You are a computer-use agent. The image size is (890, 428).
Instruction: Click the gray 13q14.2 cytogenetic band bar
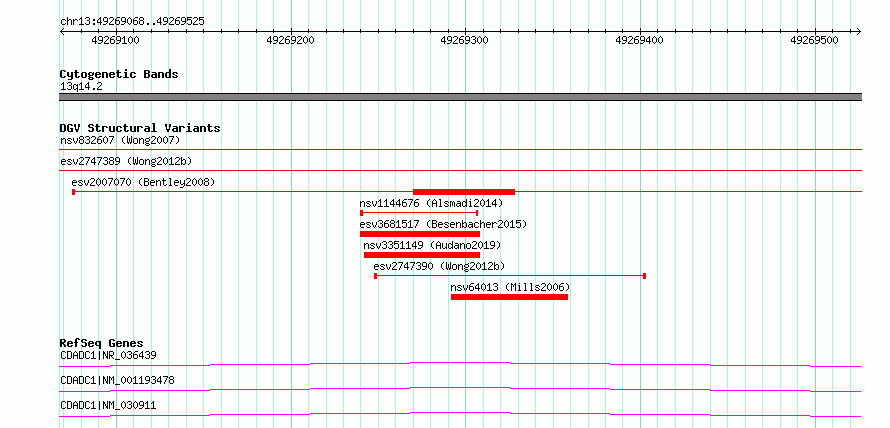coord(460,97)
